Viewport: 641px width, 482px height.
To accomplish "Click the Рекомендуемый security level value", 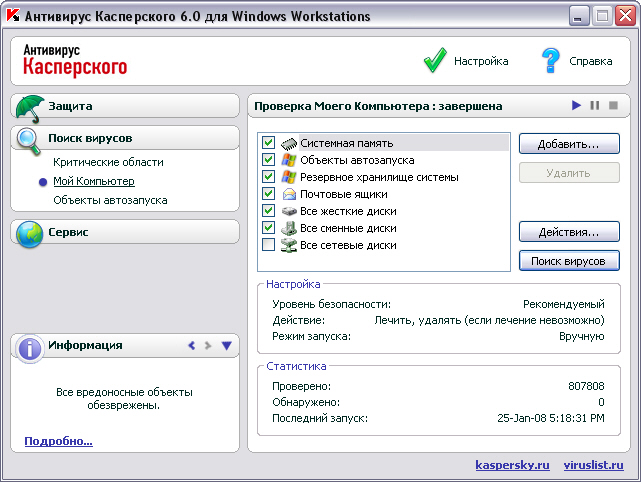I will pyautogui.click(x=564, y=304).
